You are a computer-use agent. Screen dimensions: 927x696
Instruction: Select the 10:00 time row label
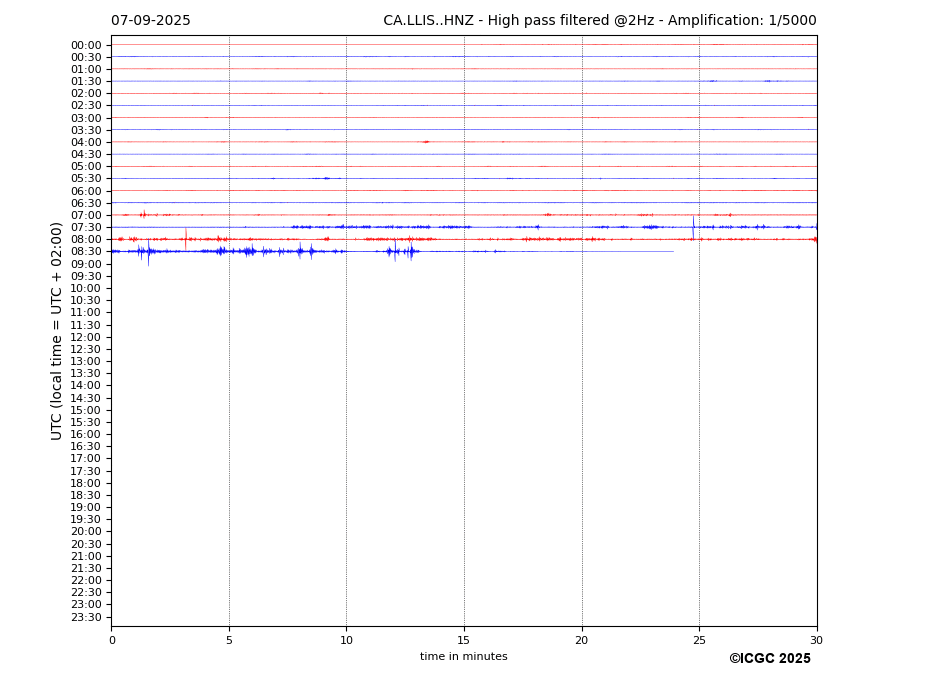86,289
